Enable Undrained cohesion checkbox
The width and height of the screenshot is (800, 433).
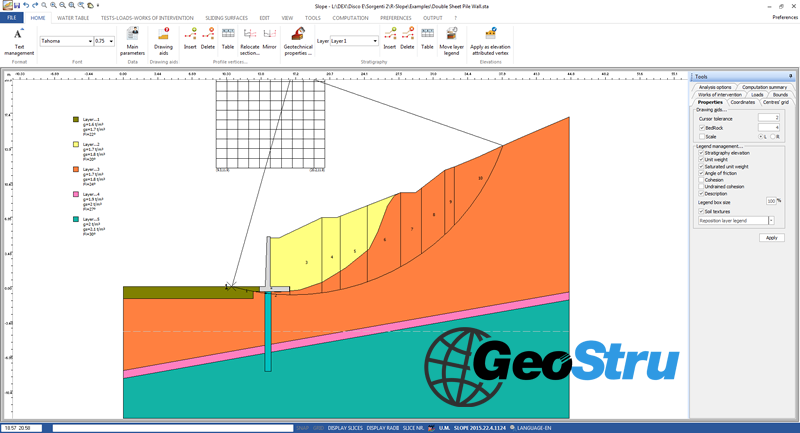coord(701,187)
